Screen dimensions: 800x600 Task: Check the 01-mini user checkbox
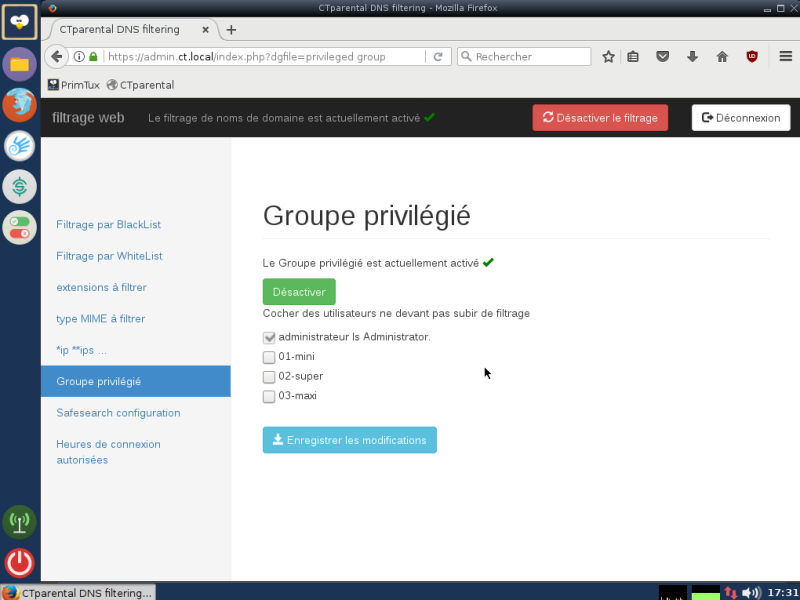tap(269, 357)
